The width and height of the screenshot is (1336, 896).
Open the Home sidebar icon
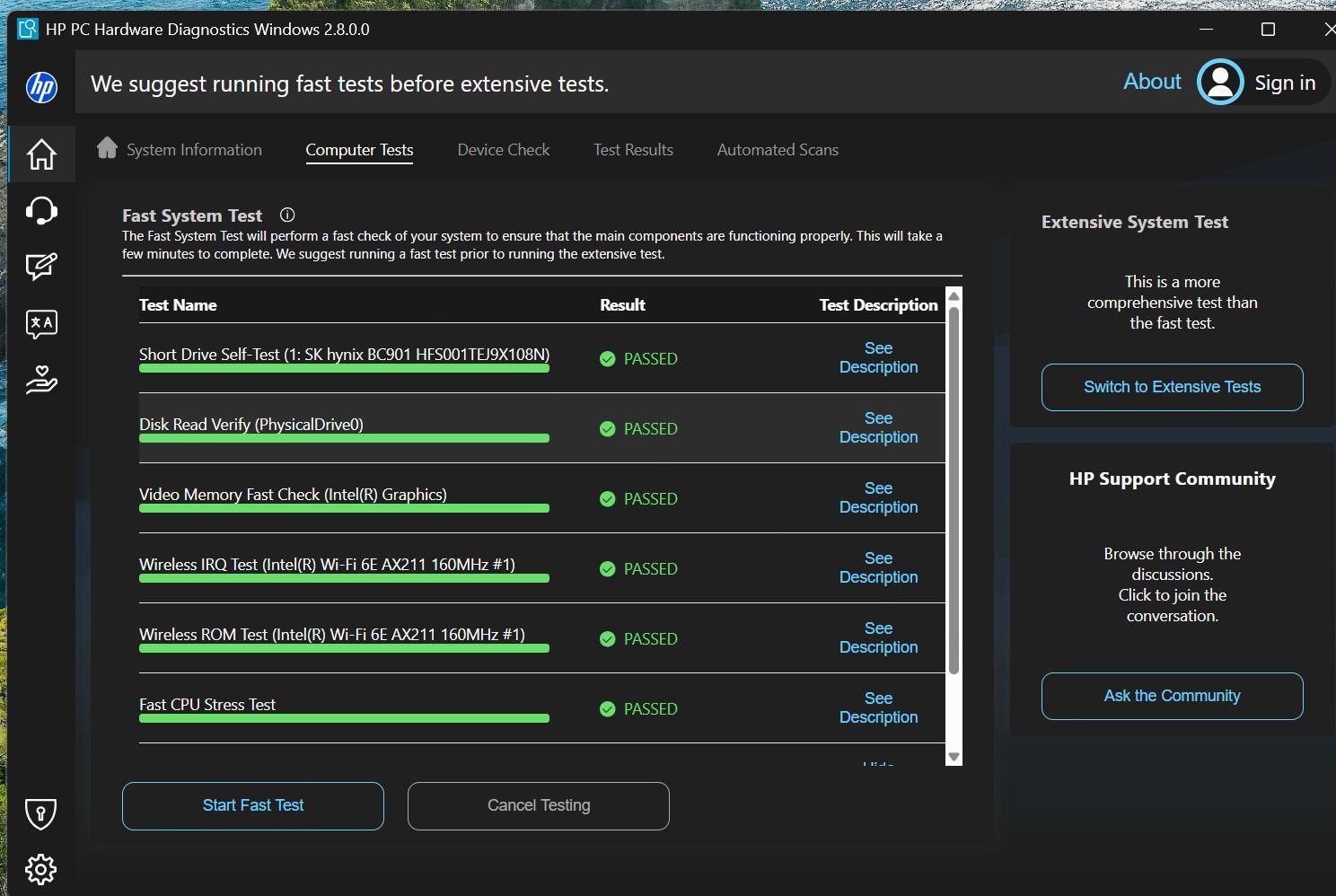click(x=41, y=154)
